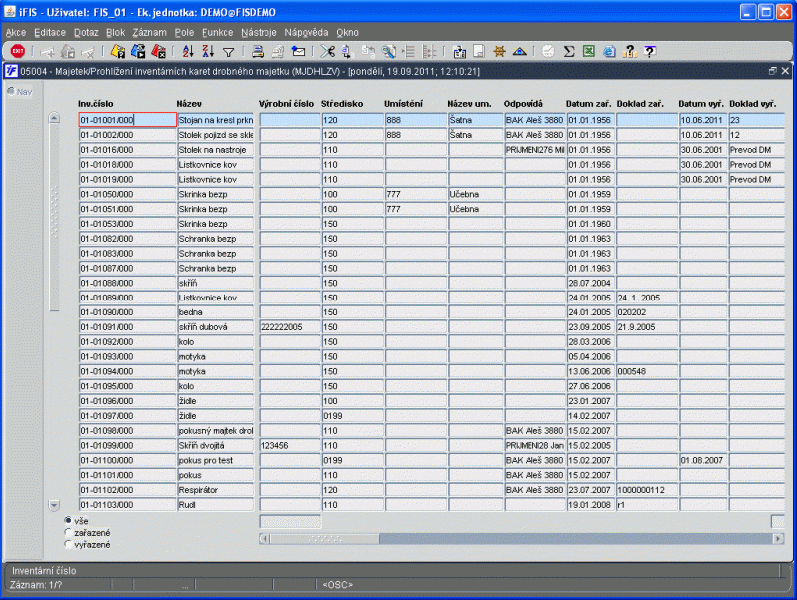
Task: Open the Funkce menu
Action: point(217,32)
